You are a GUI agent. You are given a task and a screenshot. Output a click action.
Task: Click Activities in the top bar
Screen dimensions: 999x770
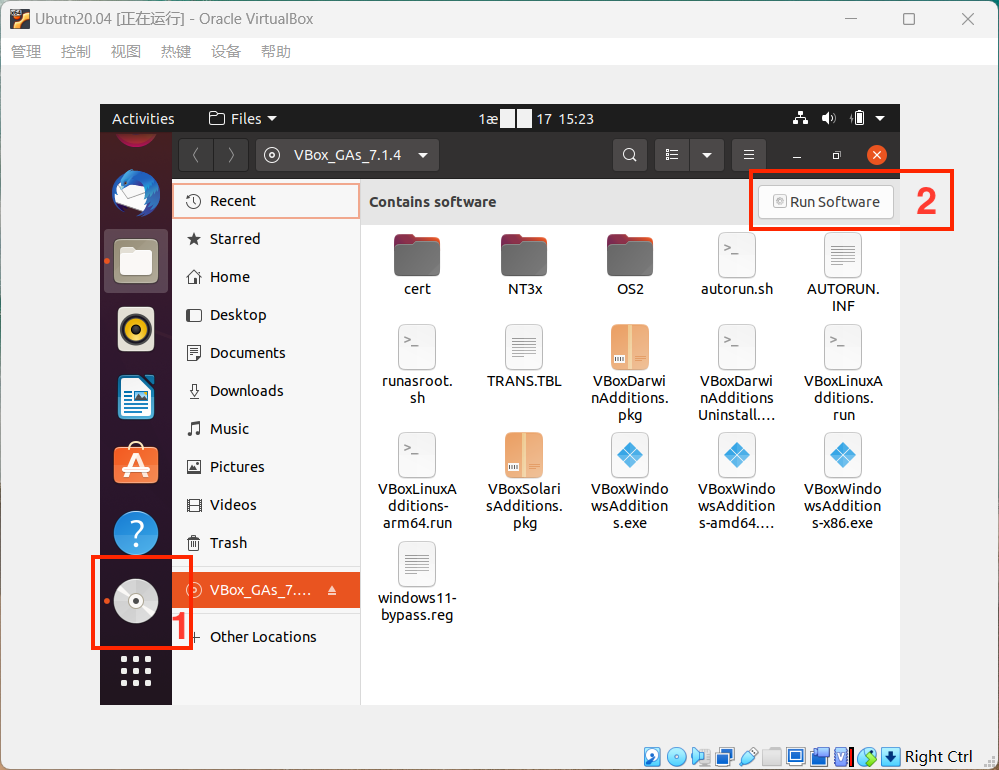pyautogui.click(x=143, y=118)
